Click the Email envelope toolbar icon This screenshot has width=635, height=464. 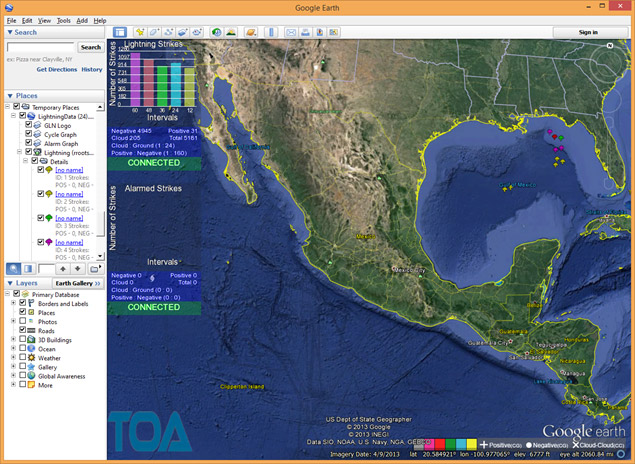[291, 32]
